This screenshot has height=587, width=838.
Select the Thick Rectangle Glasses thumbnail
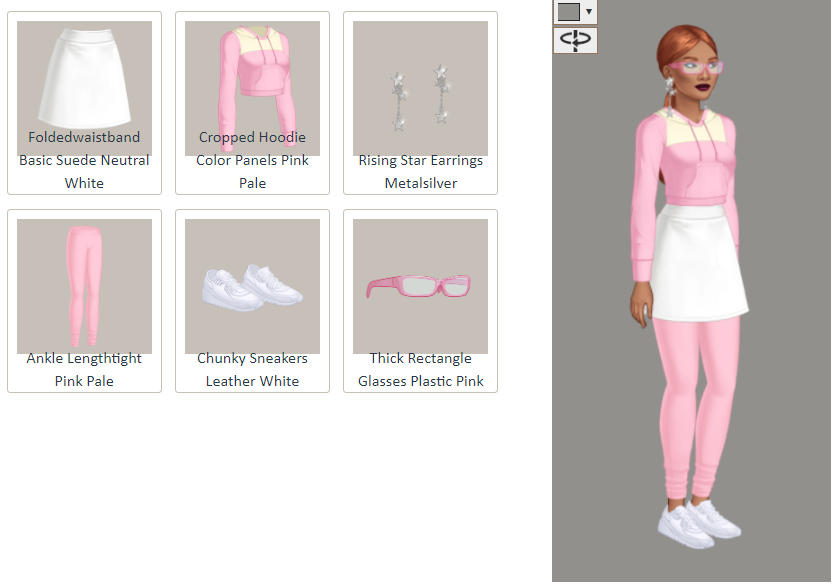pos(421,286)
